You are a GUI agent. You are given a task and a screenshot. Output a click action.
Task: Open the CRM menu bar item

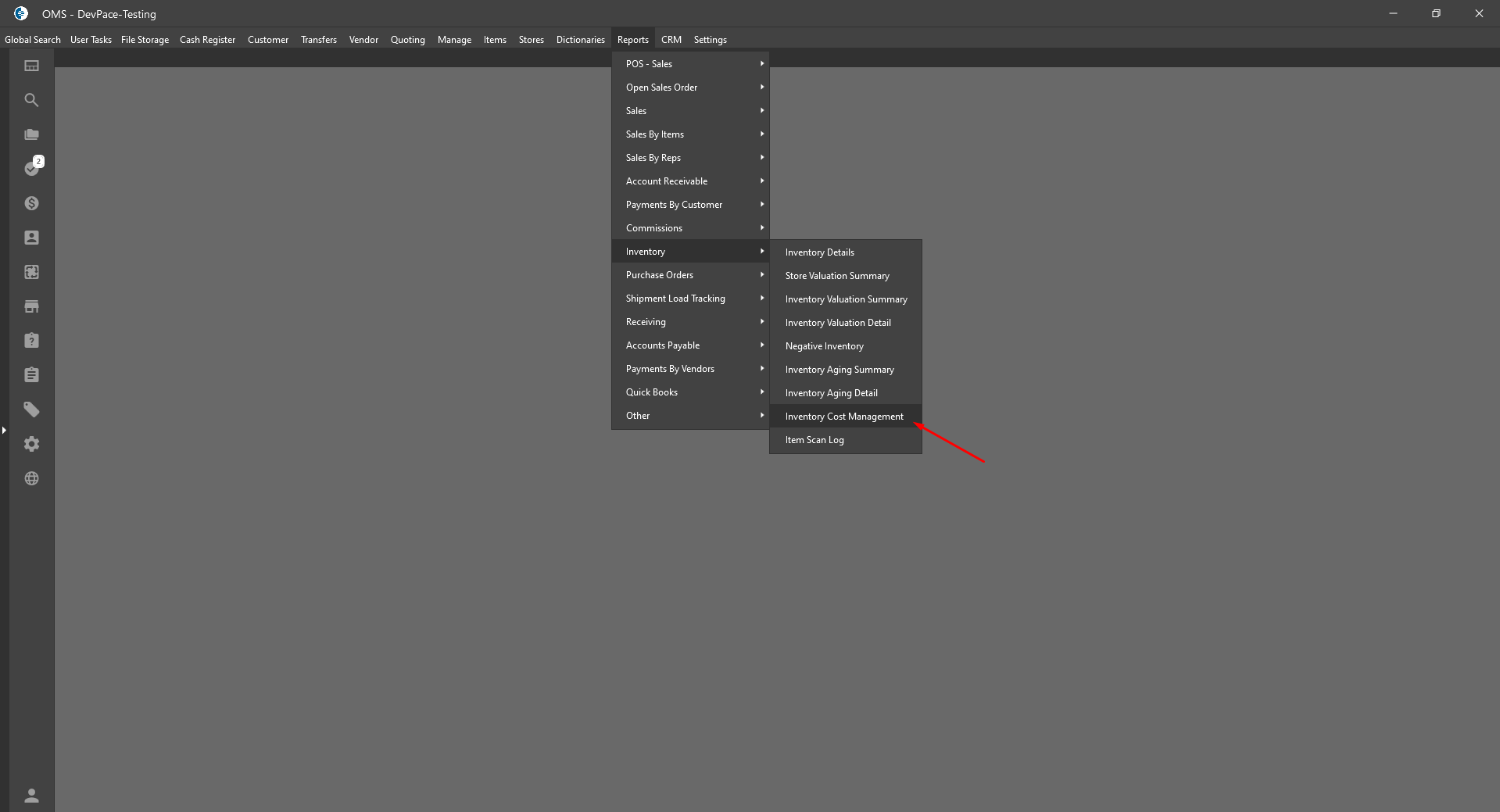coord(671,40)
